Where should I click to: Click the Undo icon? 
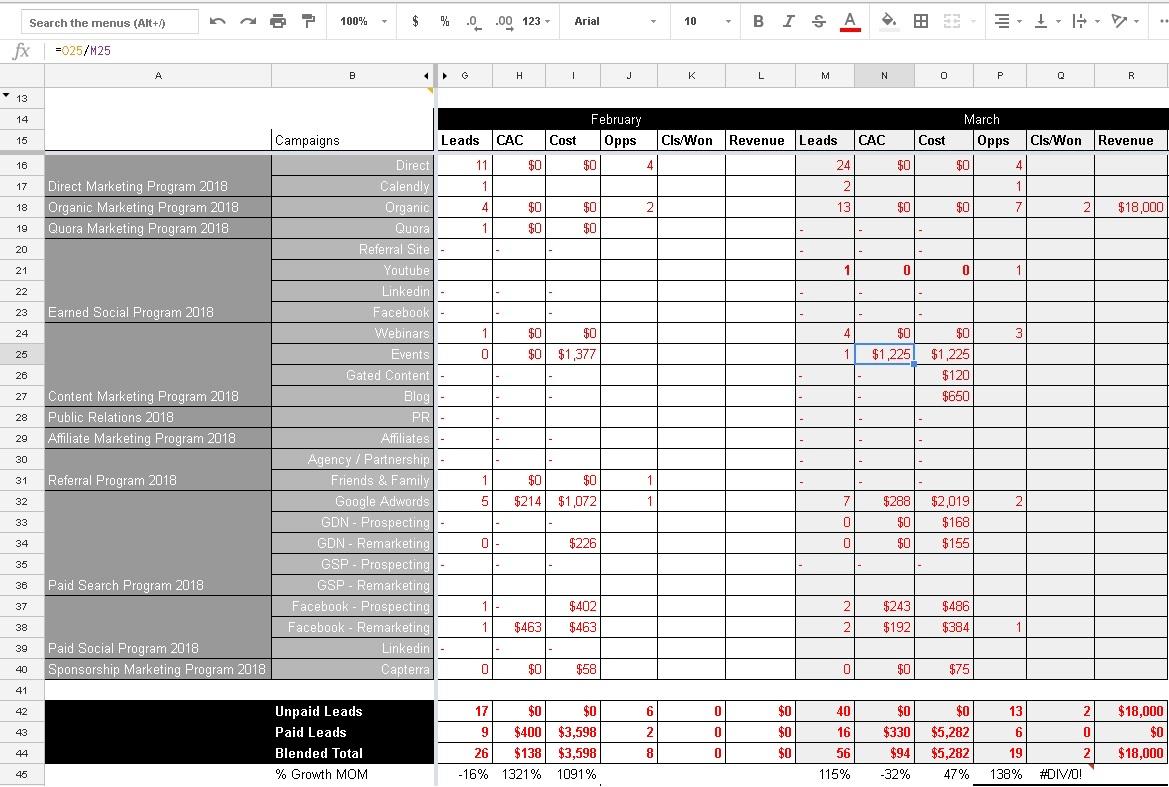click(x=218, y=22)
